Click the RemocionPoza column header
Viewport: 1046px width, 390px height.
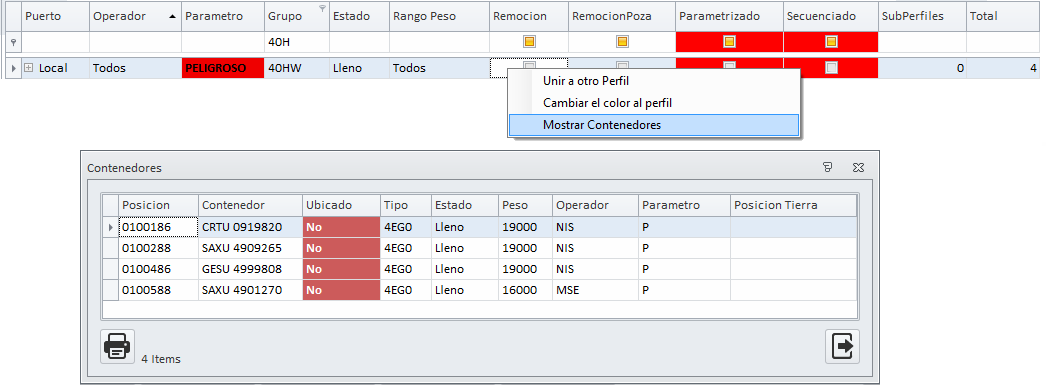coord(622,16)
